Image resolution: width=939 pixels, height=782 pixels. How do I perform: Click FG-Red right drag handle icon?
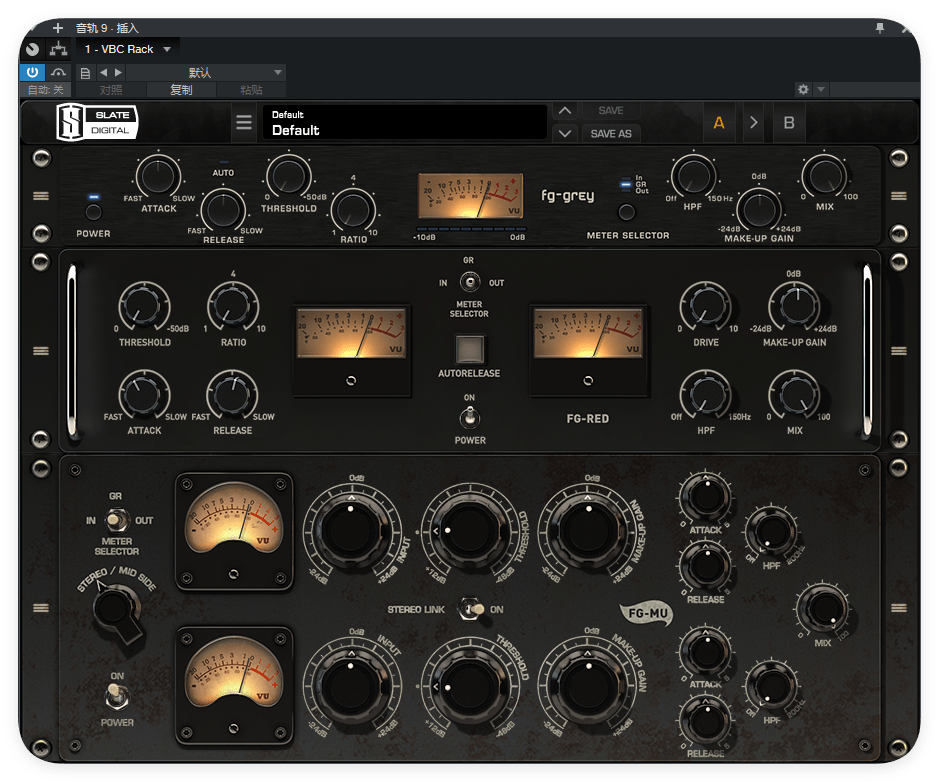point(898,351)
